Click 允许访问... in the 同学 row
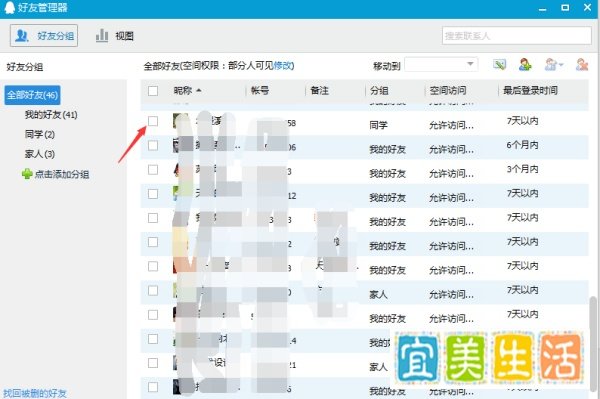Screen dimensions: 600x399 (x=451, y=125)
